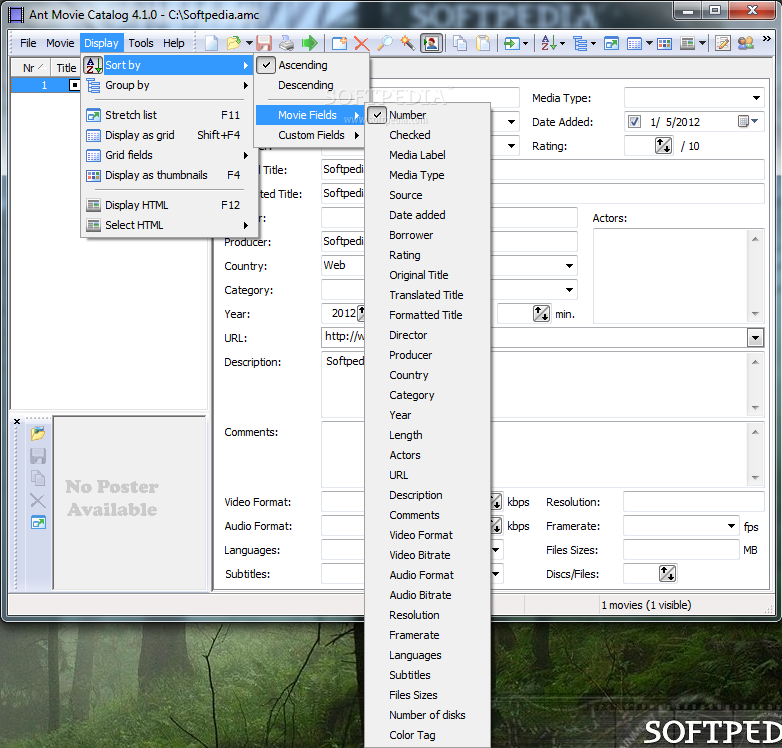Screen dimensions: 782x748
Task: Toggle the picture window toolbar icon
Action: tap(431, 43)
